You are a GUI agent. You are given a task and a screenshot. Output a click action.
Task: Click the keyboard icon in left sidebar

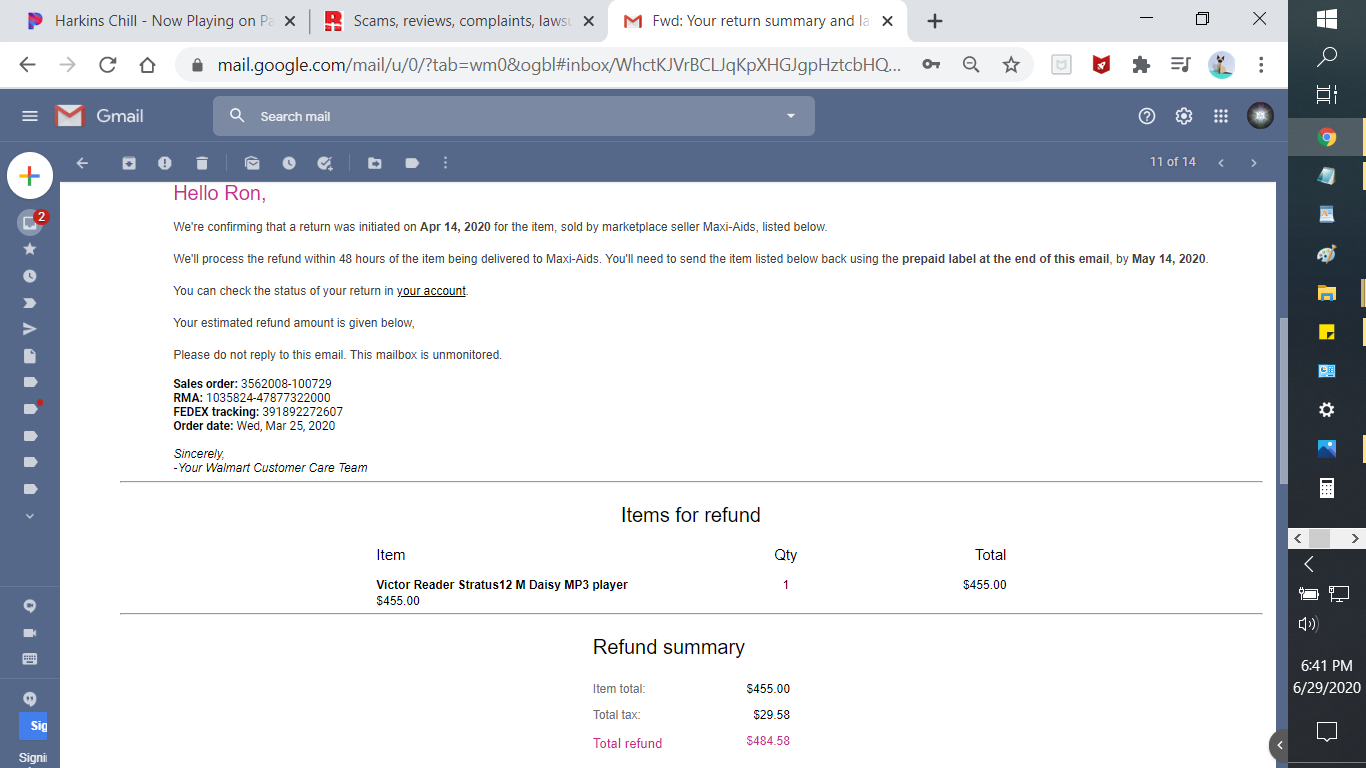[30, 659]
